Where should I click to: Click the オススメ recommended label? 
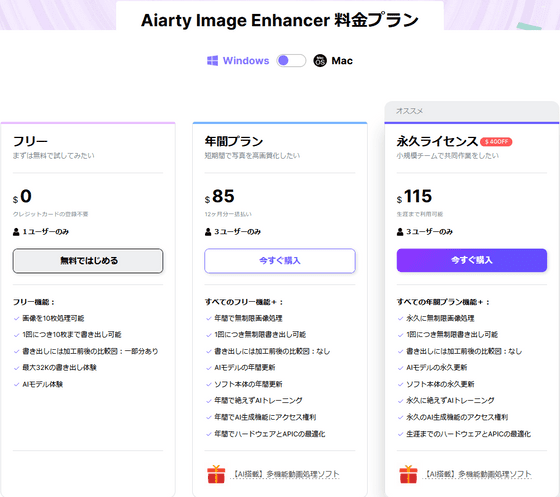(x=409, y=111)
